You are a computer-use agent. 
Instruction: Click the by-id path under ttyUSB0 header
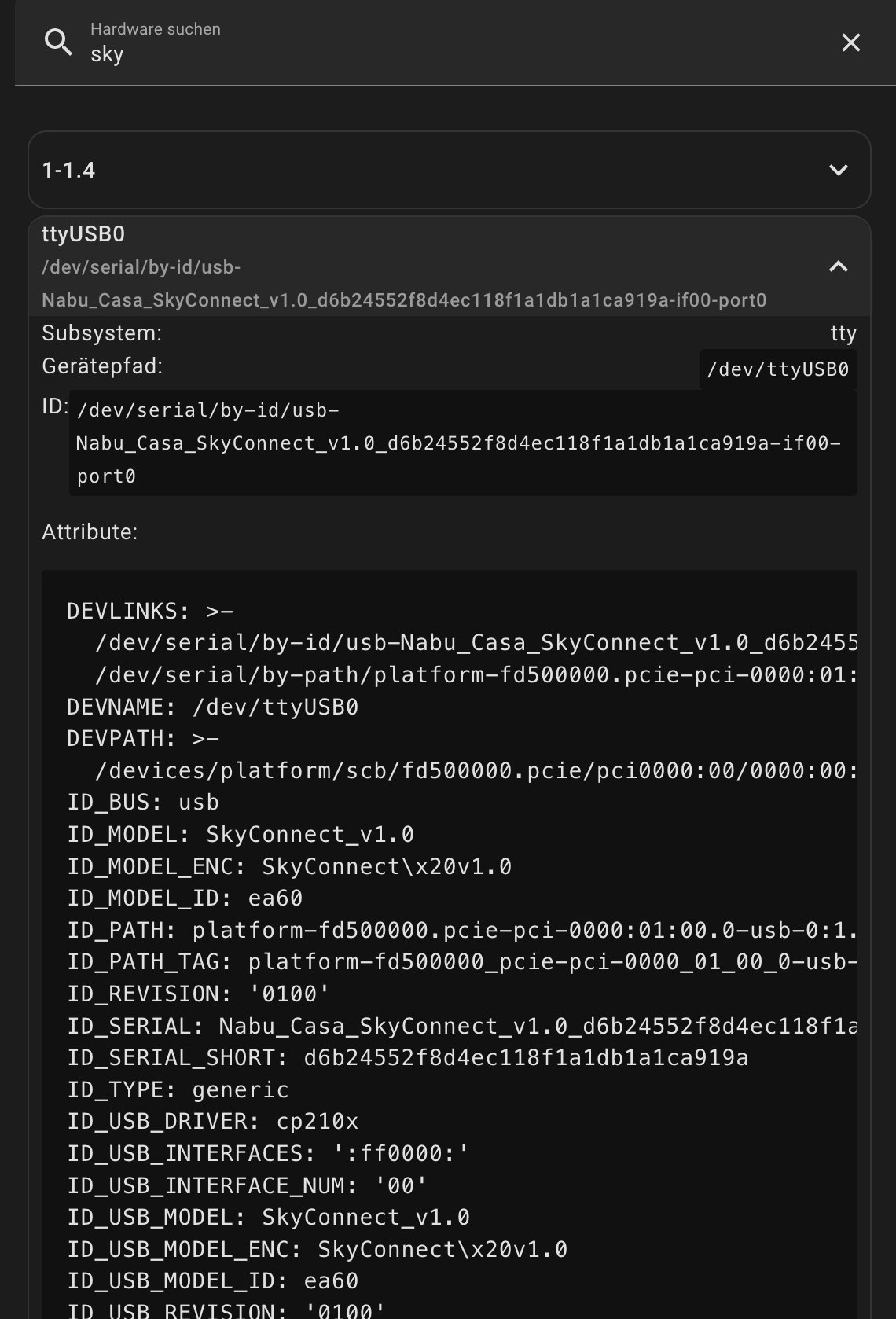404,284
